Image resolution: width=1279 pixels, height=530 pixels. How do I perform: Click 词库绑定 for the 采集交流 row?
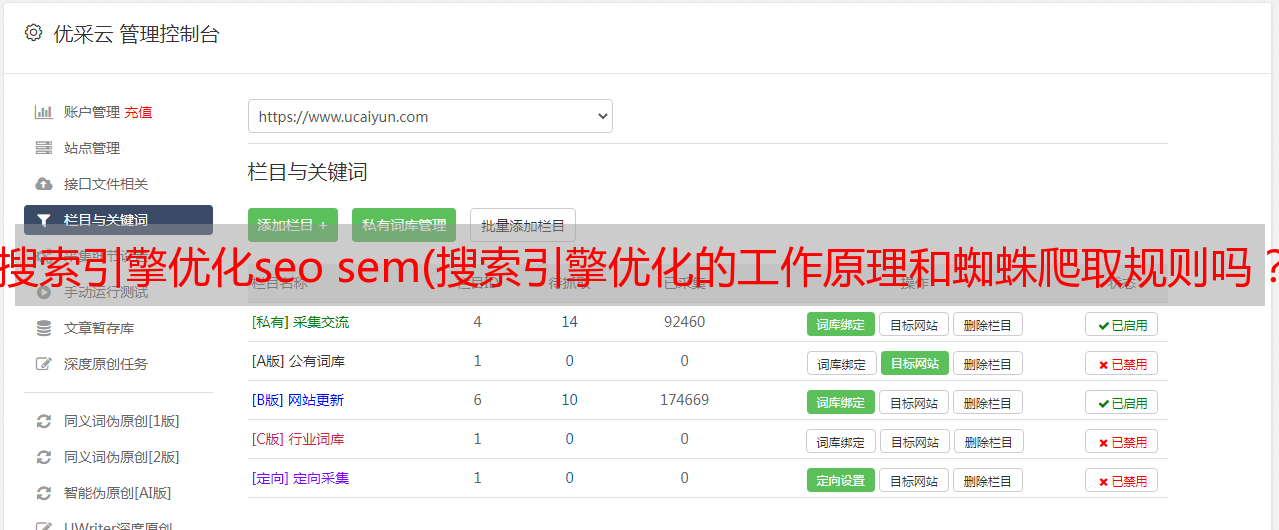coord(841,324)
